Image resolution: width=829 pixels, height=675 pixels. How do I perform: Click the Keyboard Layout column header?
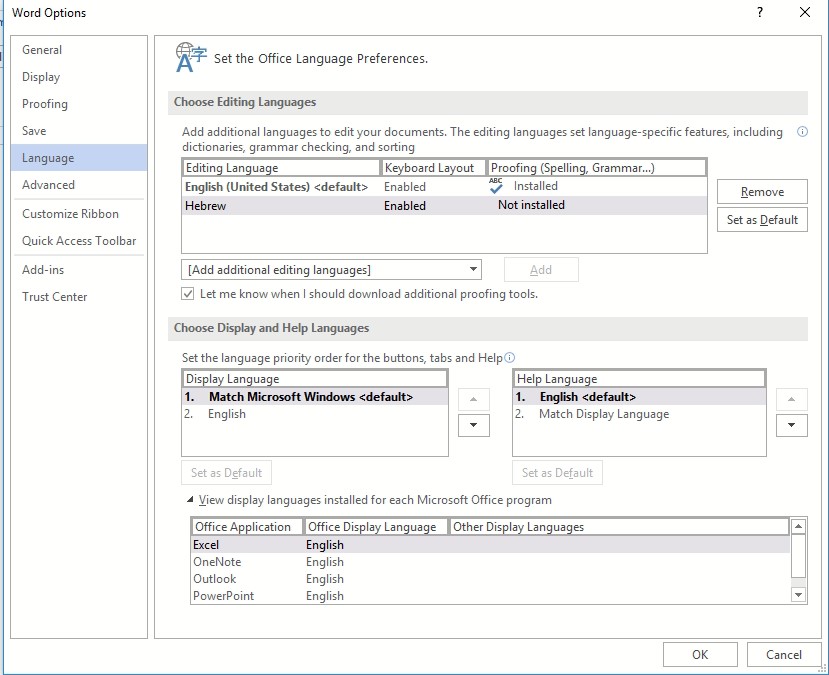pos(434,168)
